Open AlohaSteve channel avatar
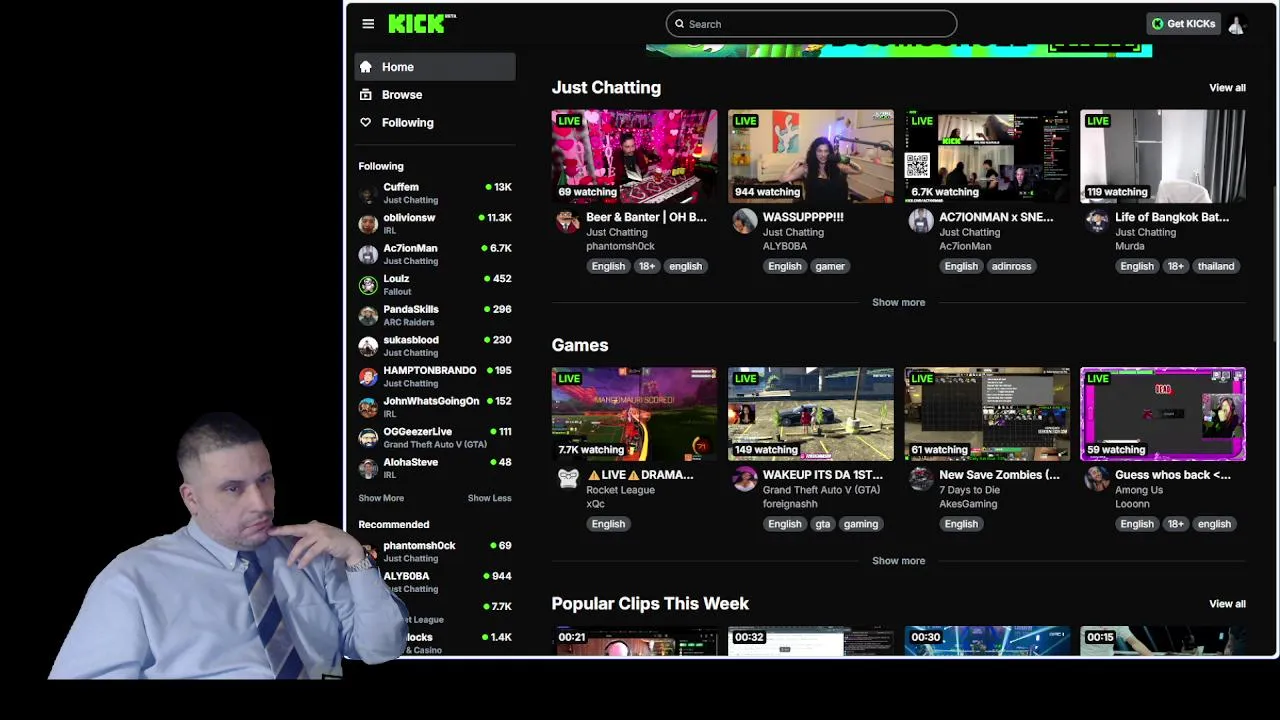Image resolution: width=1280 pixels, height=720 pixels. click(368, 468)
